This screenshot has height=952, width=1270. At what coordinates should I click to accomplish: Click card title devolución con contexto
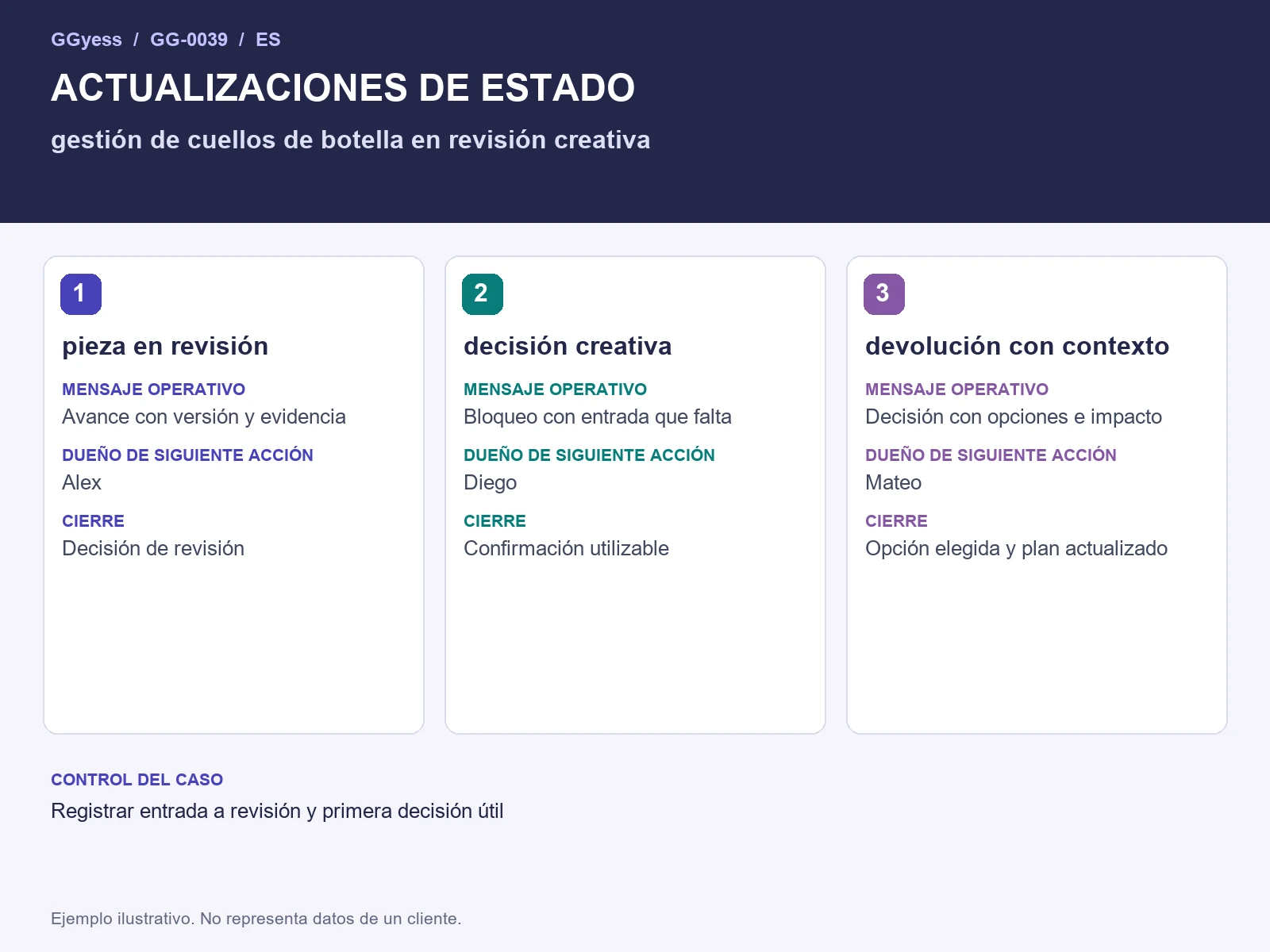click(x=1017, y=346)
